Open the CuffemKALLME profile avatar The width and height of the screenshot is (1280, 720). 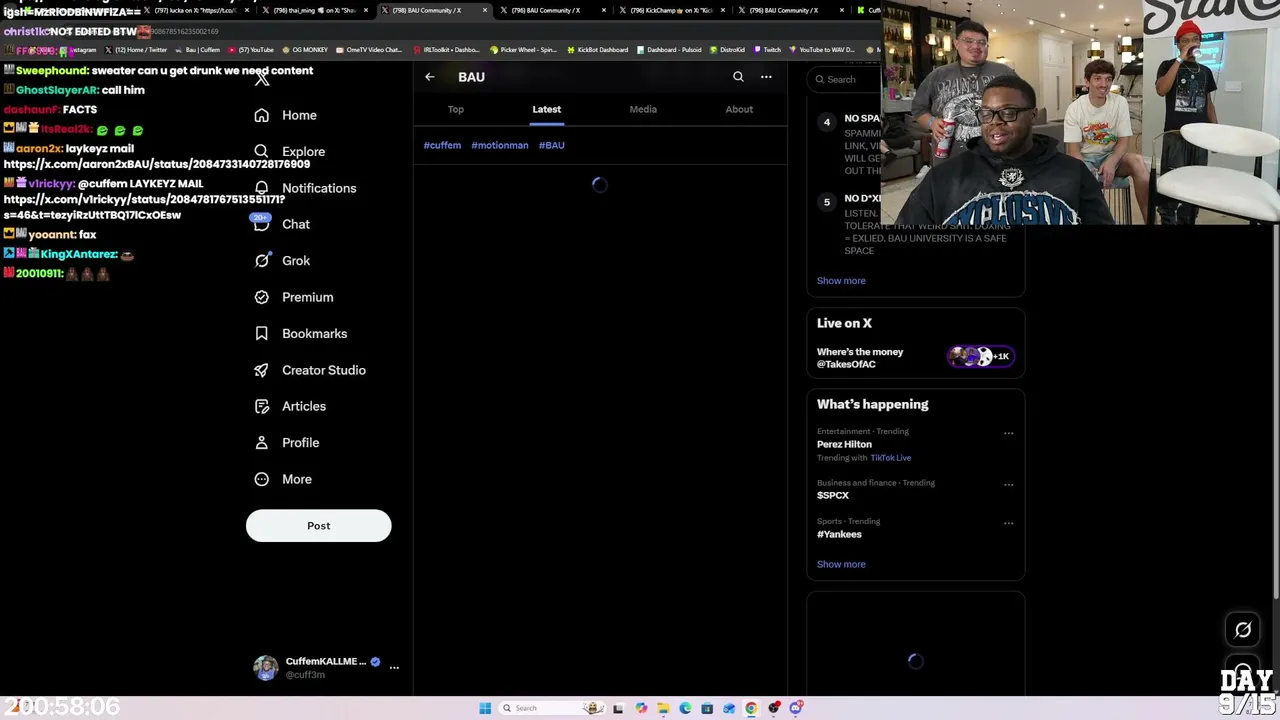[265, 668]
